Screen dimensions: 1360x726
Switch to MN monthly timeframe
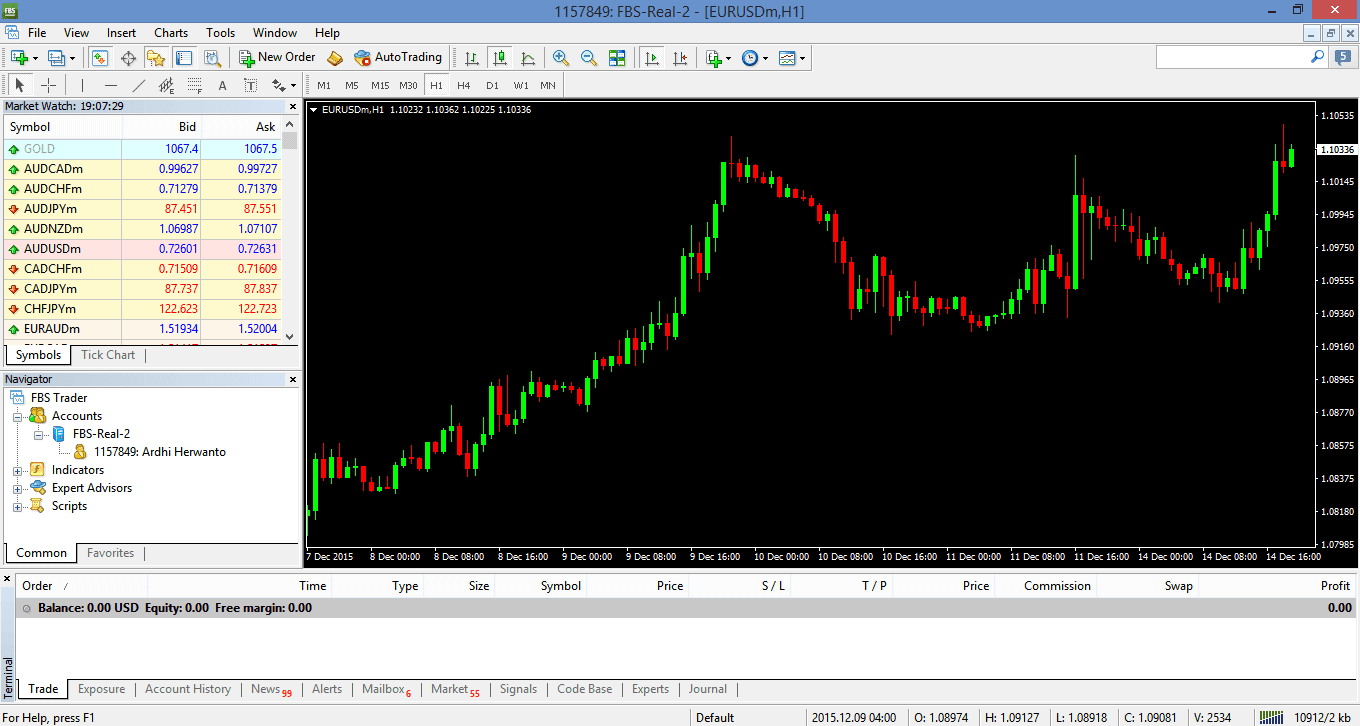tap(548, 86)
